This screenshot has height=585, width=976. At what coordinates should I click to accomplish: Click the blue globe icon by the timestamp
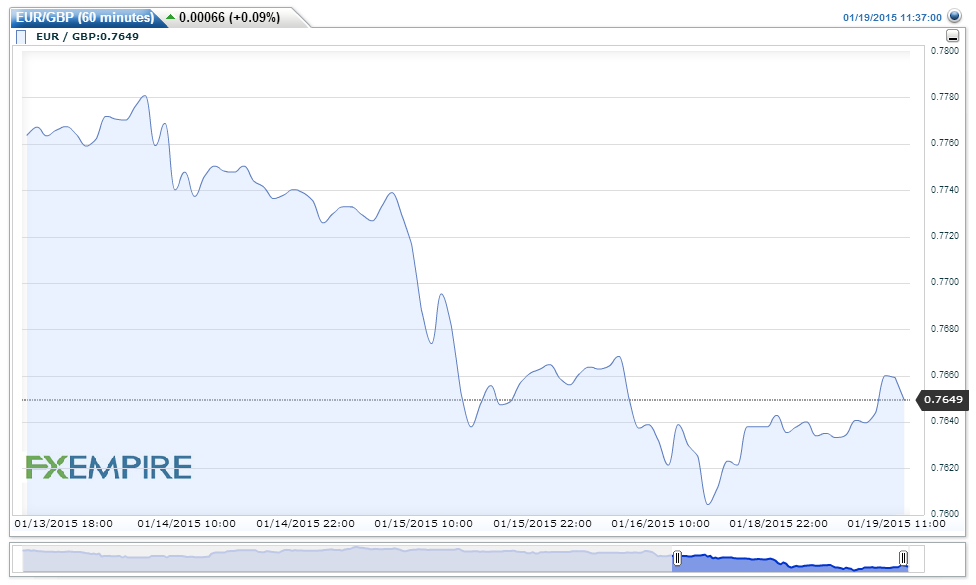pyautogui.click(x=954, y=16)
